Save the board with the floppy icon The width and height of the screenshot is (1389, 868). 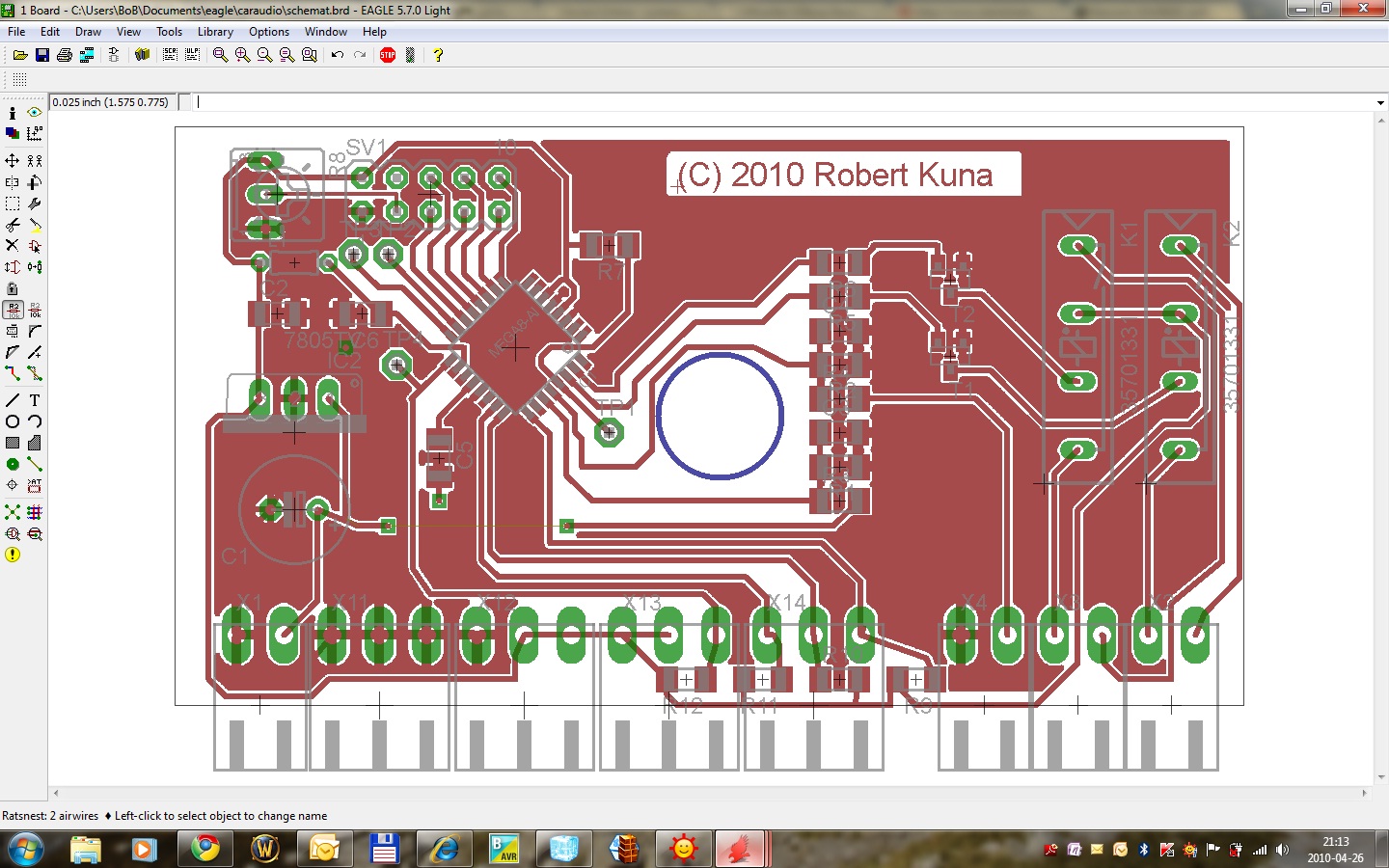click(42, 55)
